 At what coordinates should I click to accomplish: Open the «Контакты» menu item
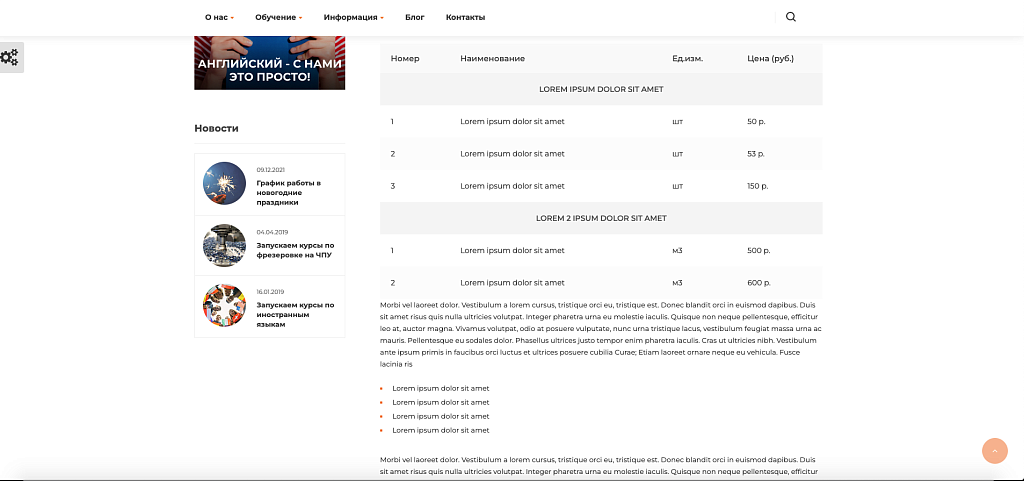(x=466, y=18)
